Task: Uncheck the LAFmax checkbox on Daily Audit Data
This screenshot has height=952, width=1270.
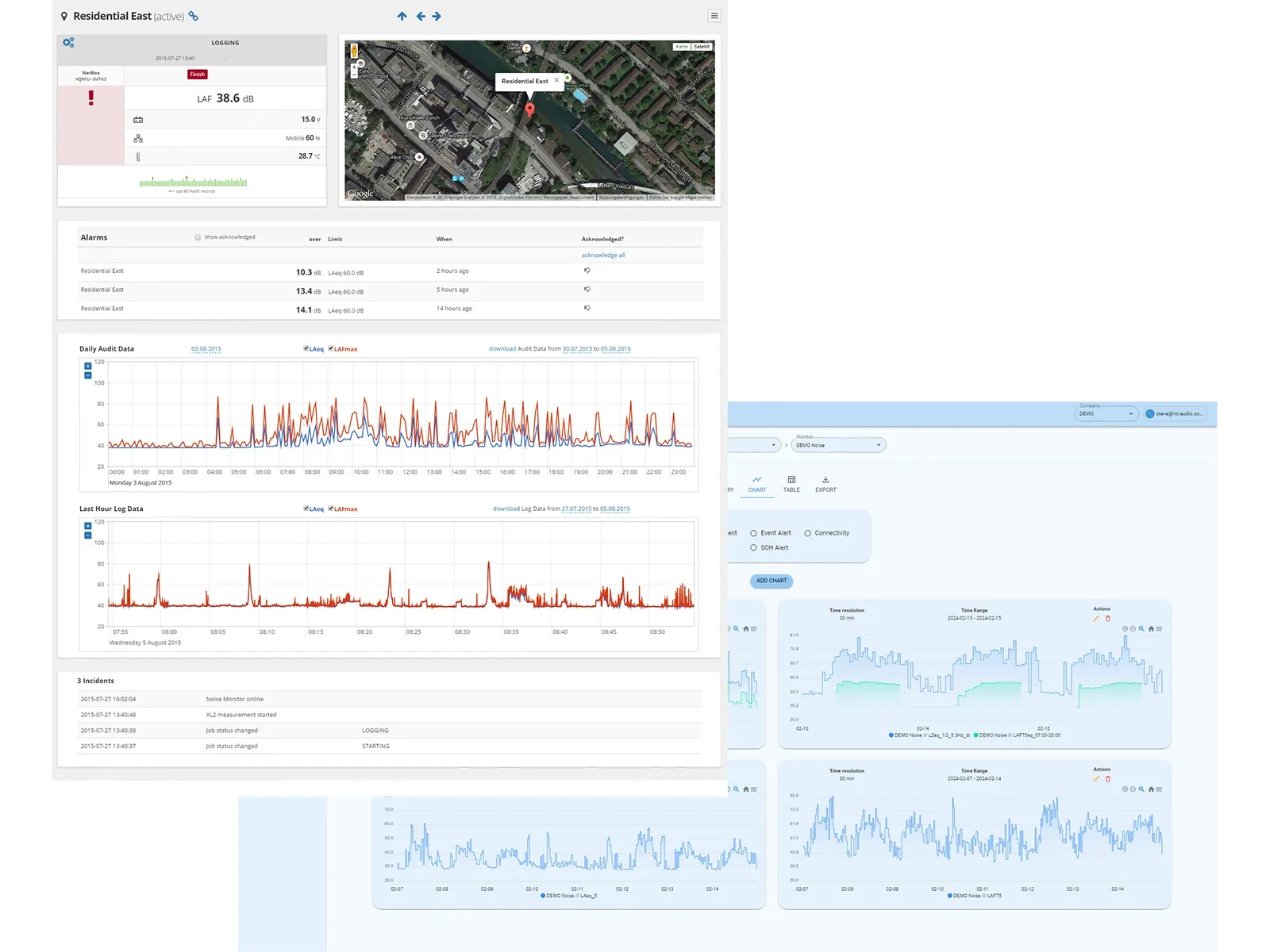Action: tap(331, 348)
